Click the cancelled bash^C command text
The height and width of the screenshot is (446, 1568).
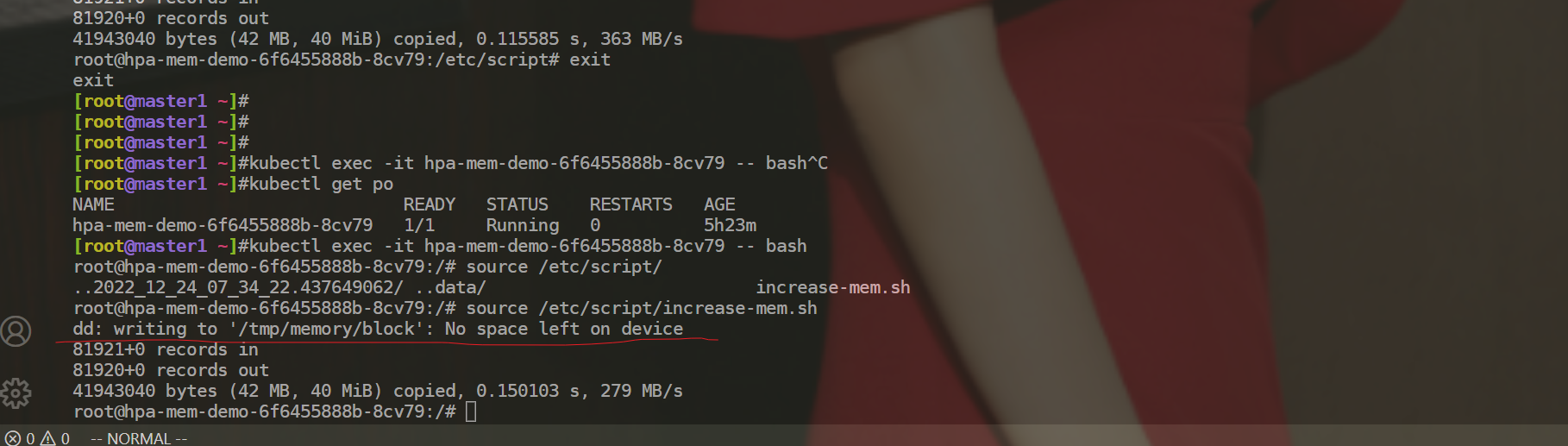797,163
